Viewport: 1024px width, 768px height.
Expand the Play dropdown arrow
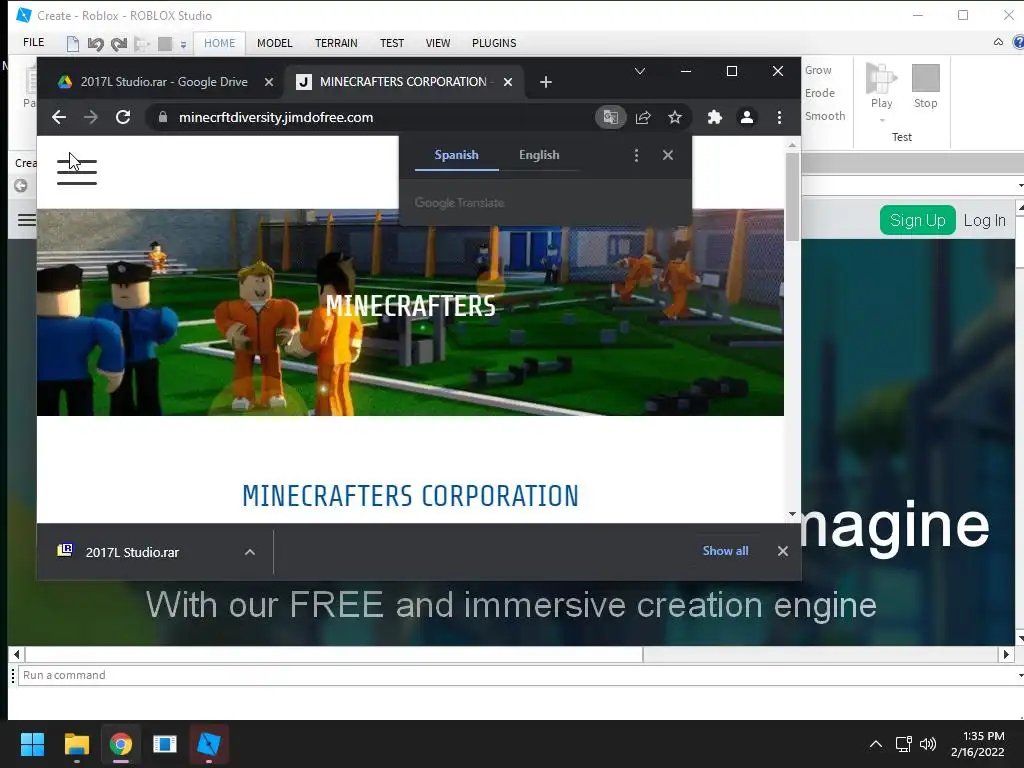point(882,120)
